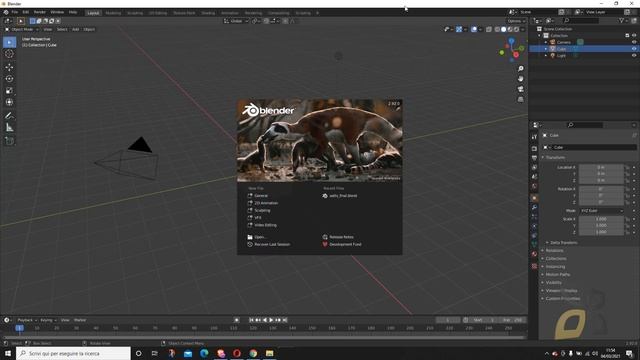Switch to solid viewport shading
The width and height of the screenshot is (640, 360).
[x=503, y=29]
